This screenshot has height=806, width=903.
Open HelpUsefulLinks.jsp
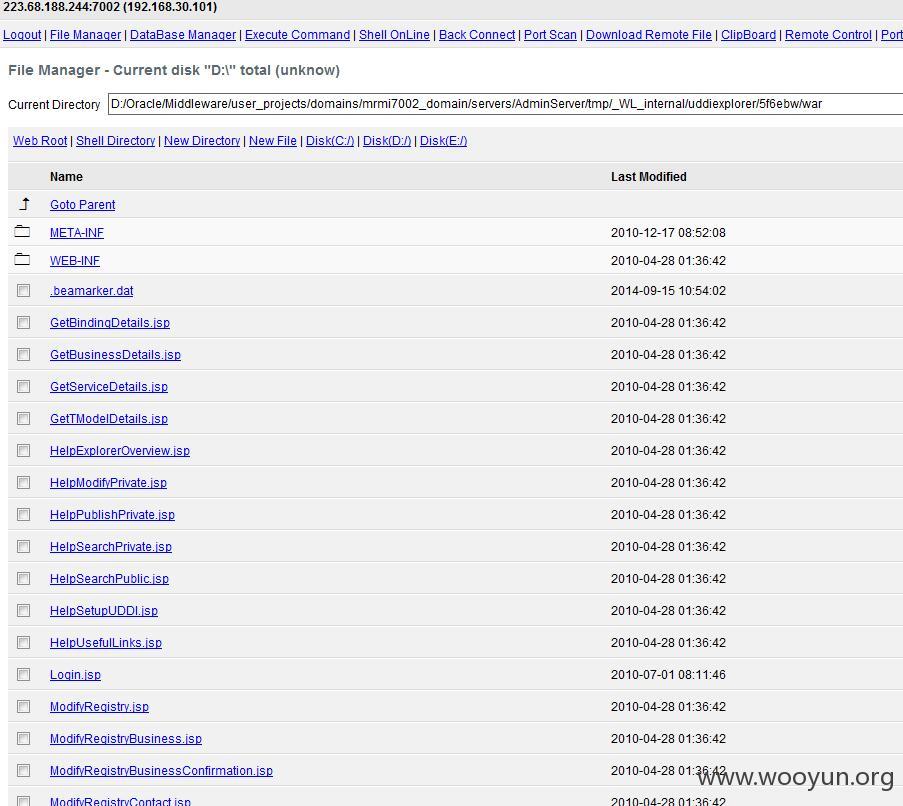(x=105, y=642)
